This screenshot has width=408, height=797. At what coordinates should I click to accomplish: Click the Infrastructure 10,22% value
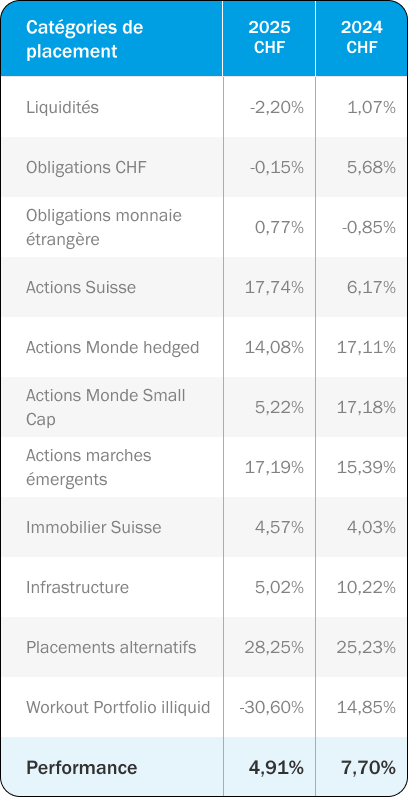pos(366,587)
